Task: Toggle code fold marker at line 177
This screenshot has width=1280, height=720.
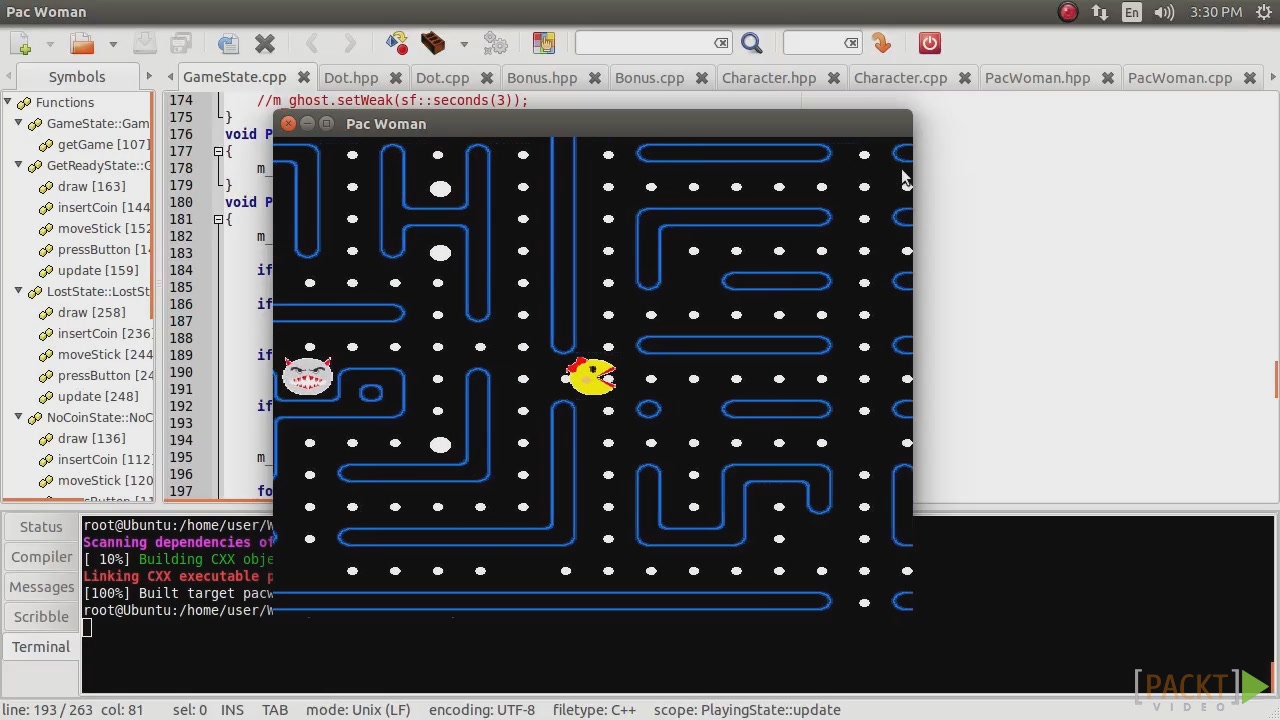Action: 218,151
